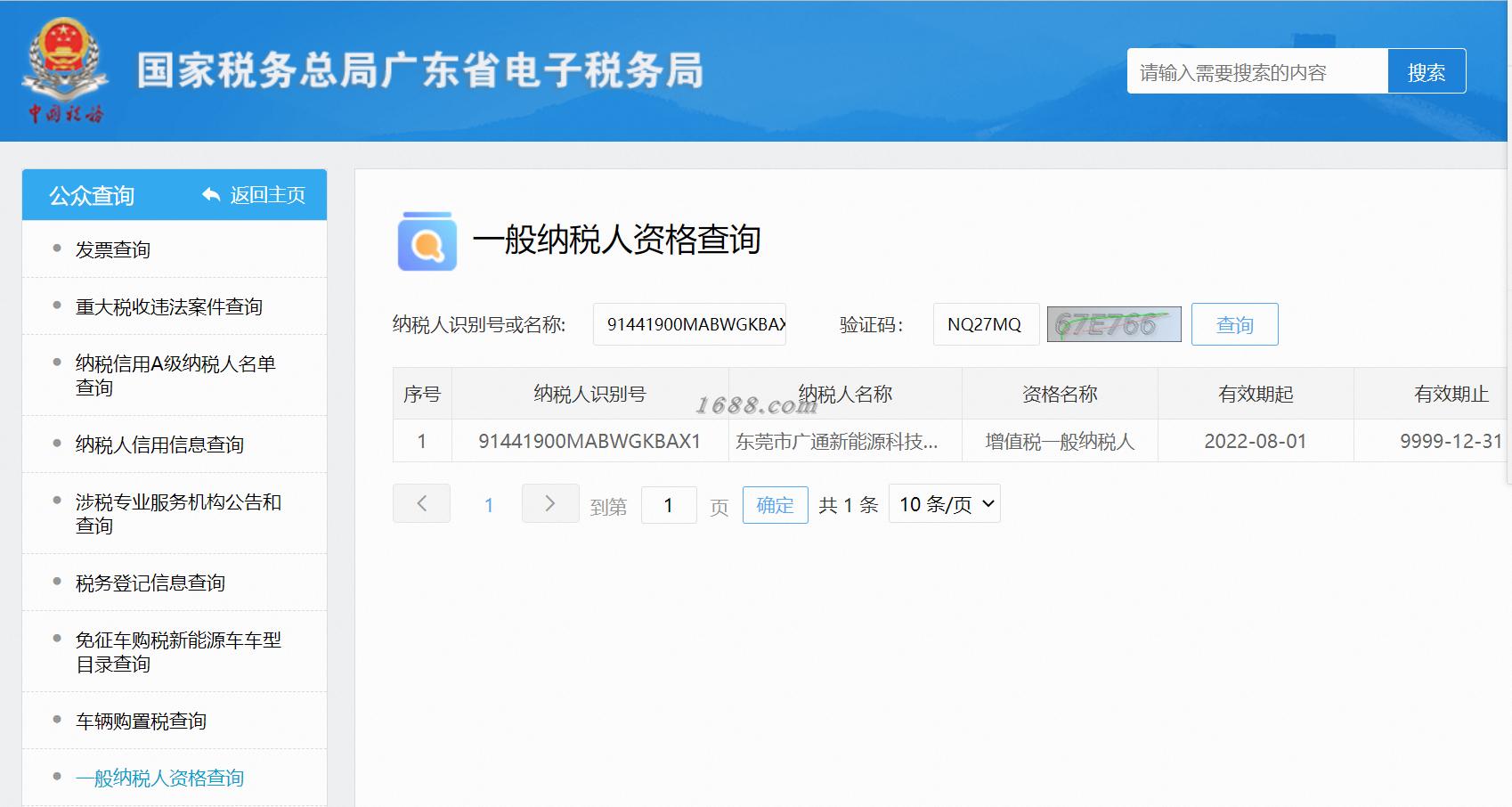Click the 序号 column header

422,394
